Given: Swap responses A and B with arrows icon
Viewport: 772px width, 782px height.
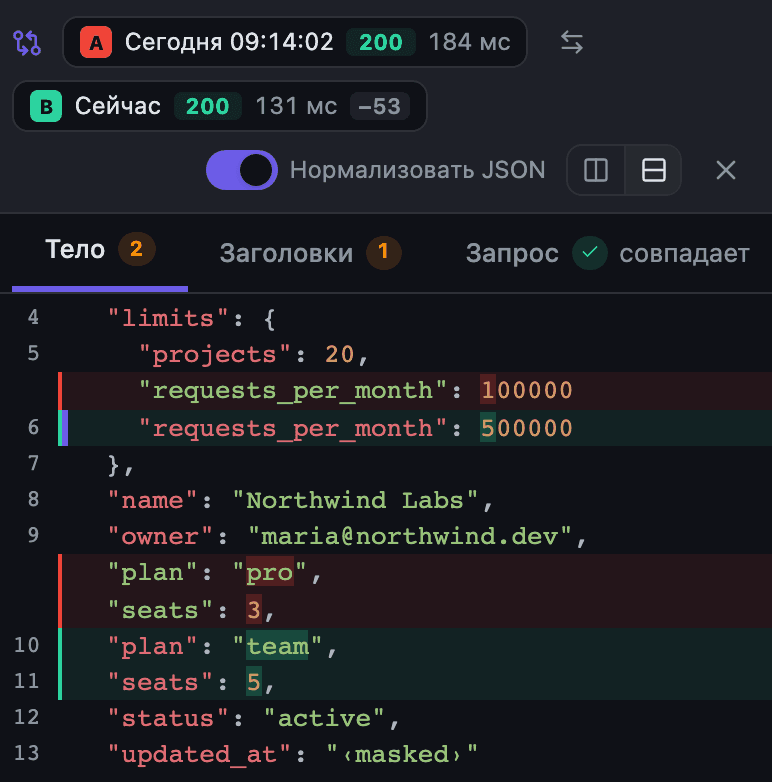Looking at the screenshot, I should 572,42.
